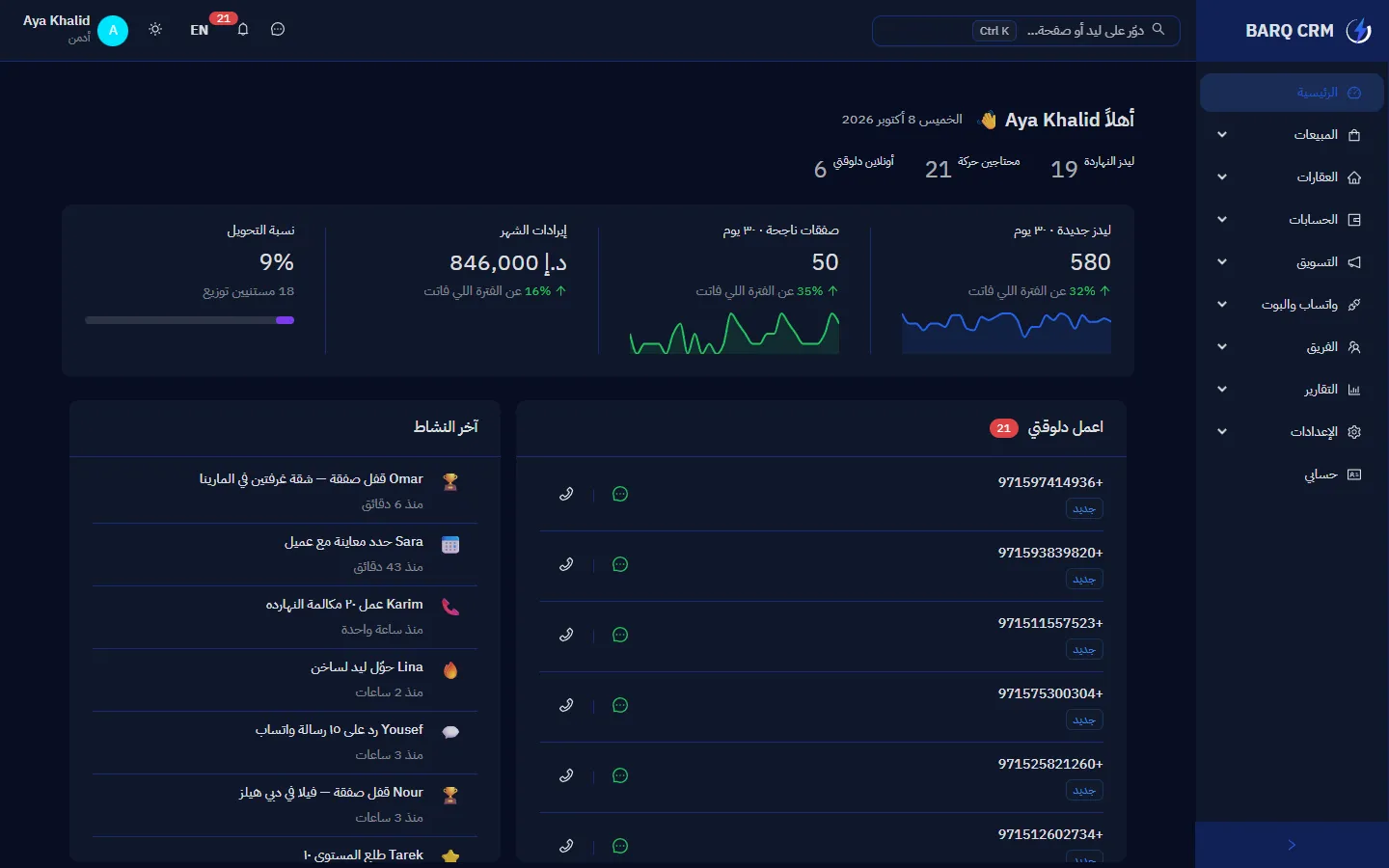
Task: Open lead +971511557523
Action: [1050, 623]
